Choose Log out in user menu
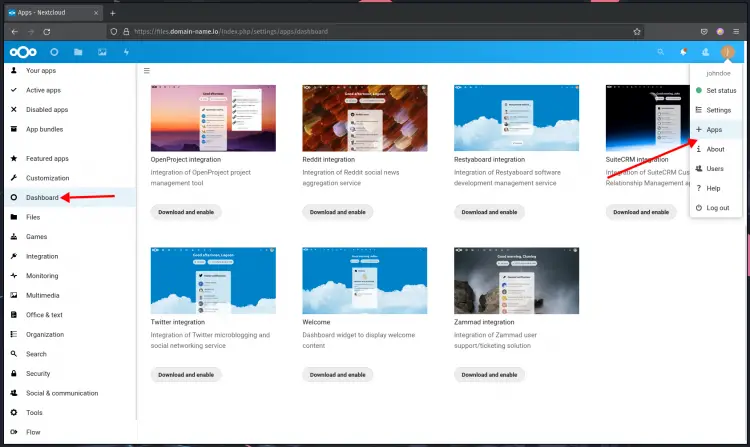Viewport: 750px width, 447px height. pyautogui.click(x=716, y=208)
